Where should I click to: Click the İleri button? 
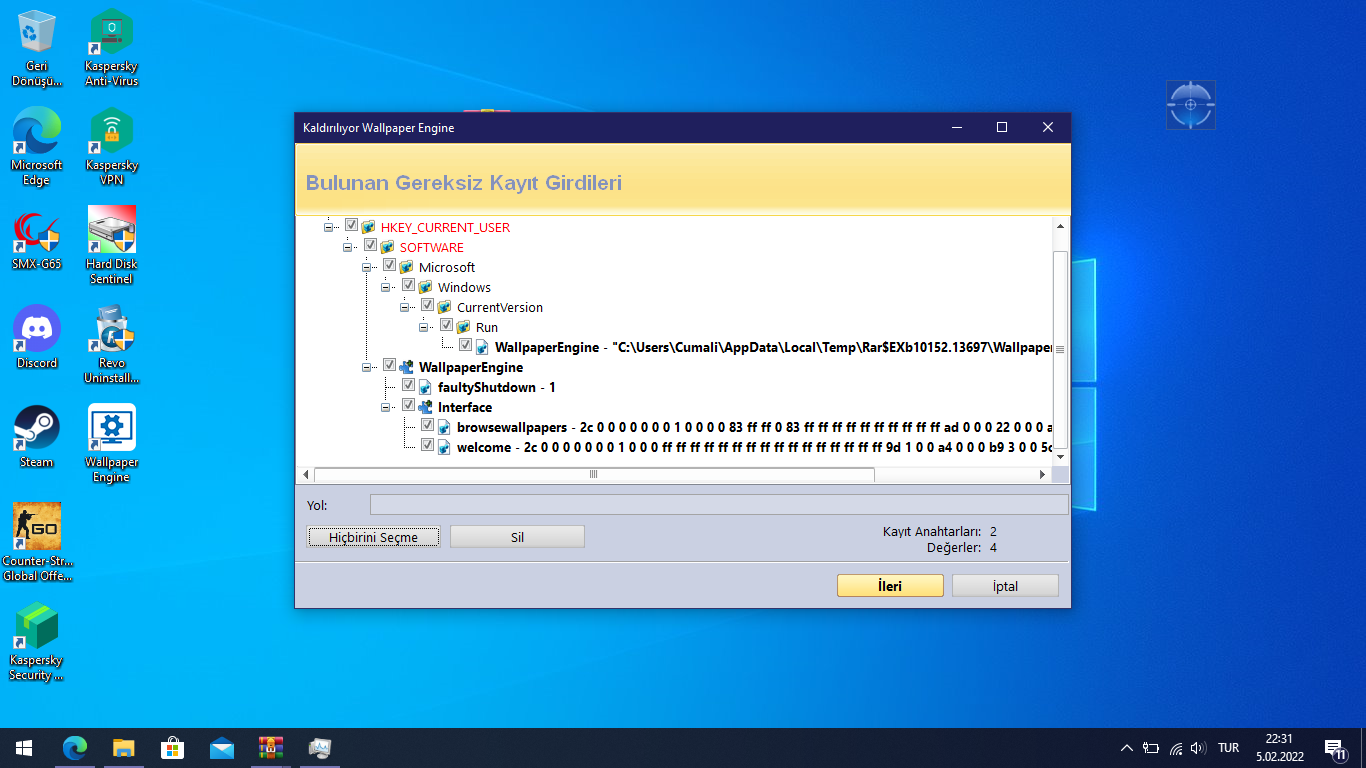(x=890, y=586)
